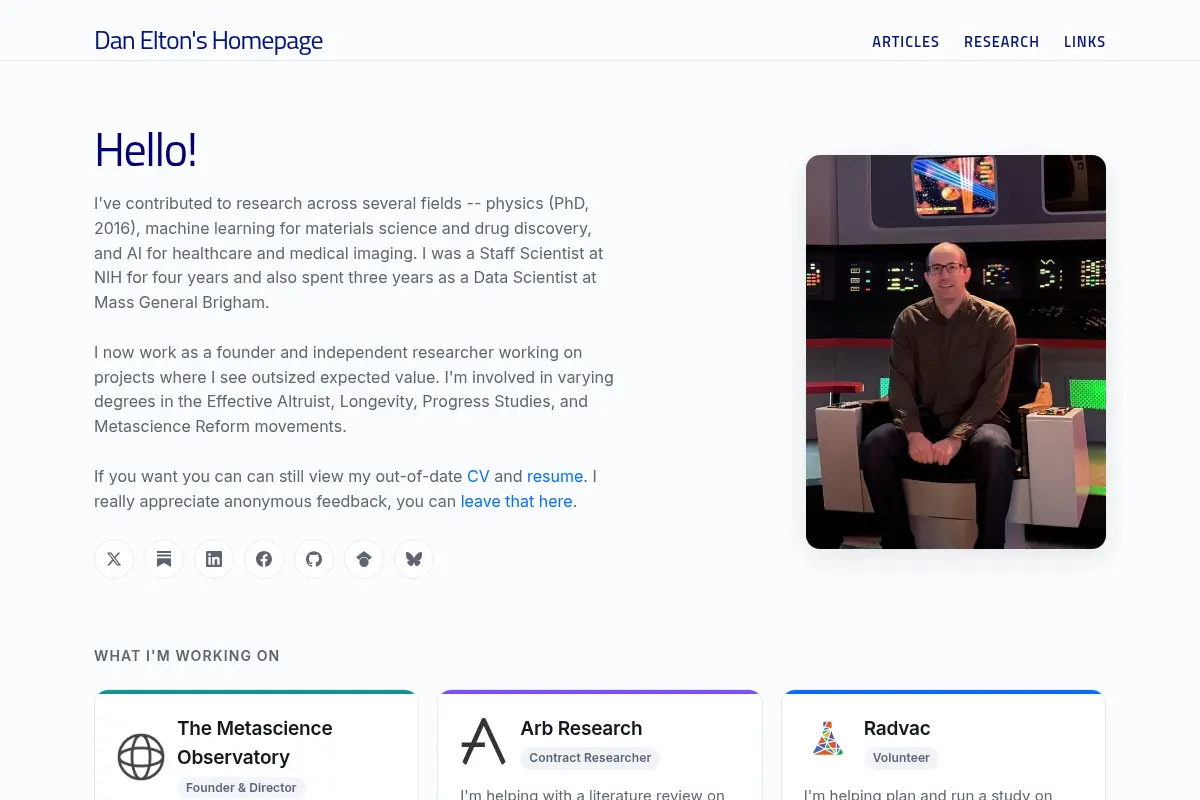The image size is (1200, 800).
Task: Click the Arb Research logo icon
Action: (x=483, y=741)
